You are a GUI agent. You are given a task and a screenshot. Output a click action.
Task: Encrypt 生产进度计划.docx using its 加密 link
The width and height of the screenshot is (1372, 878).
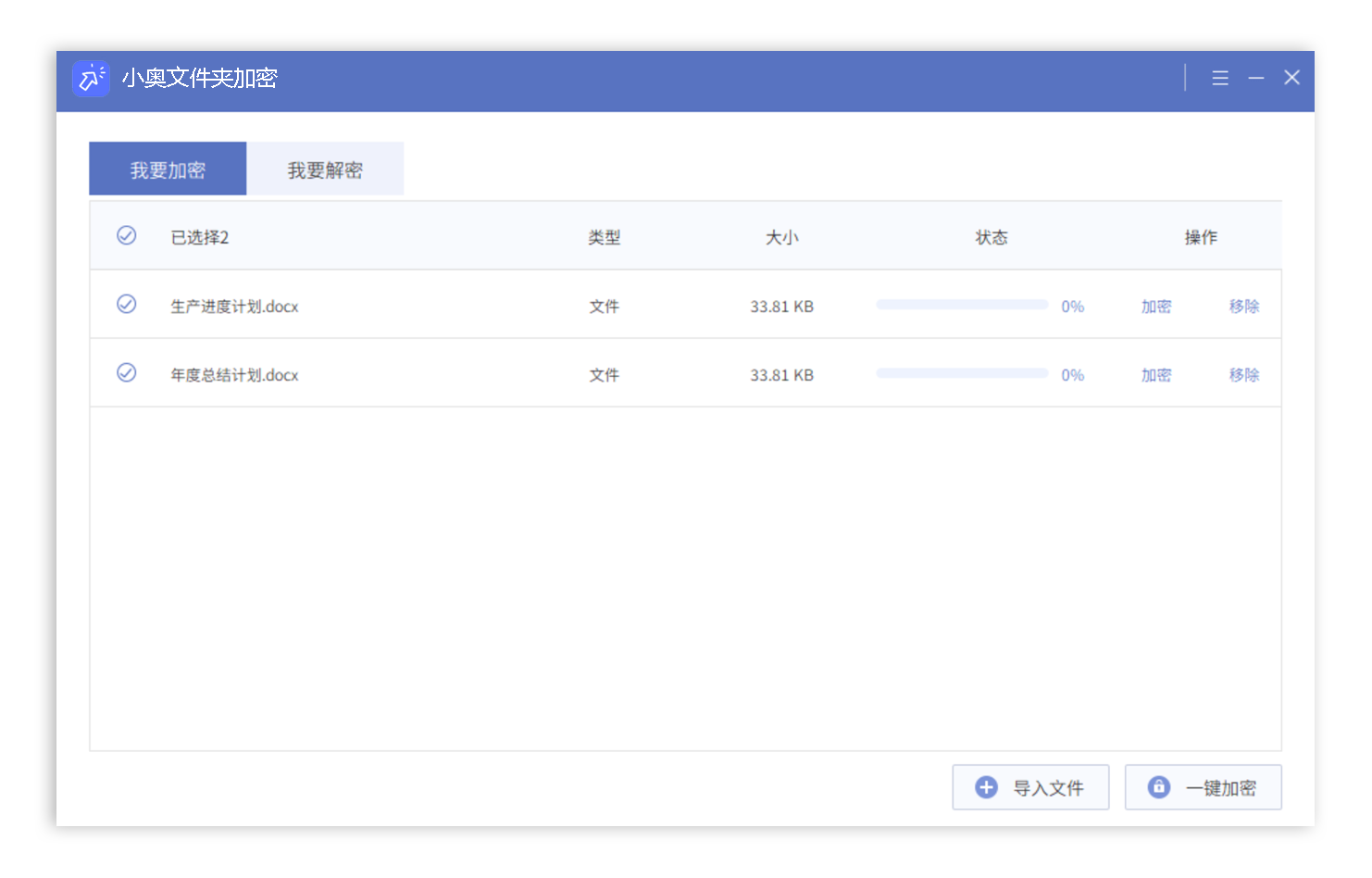[1155, 307]
